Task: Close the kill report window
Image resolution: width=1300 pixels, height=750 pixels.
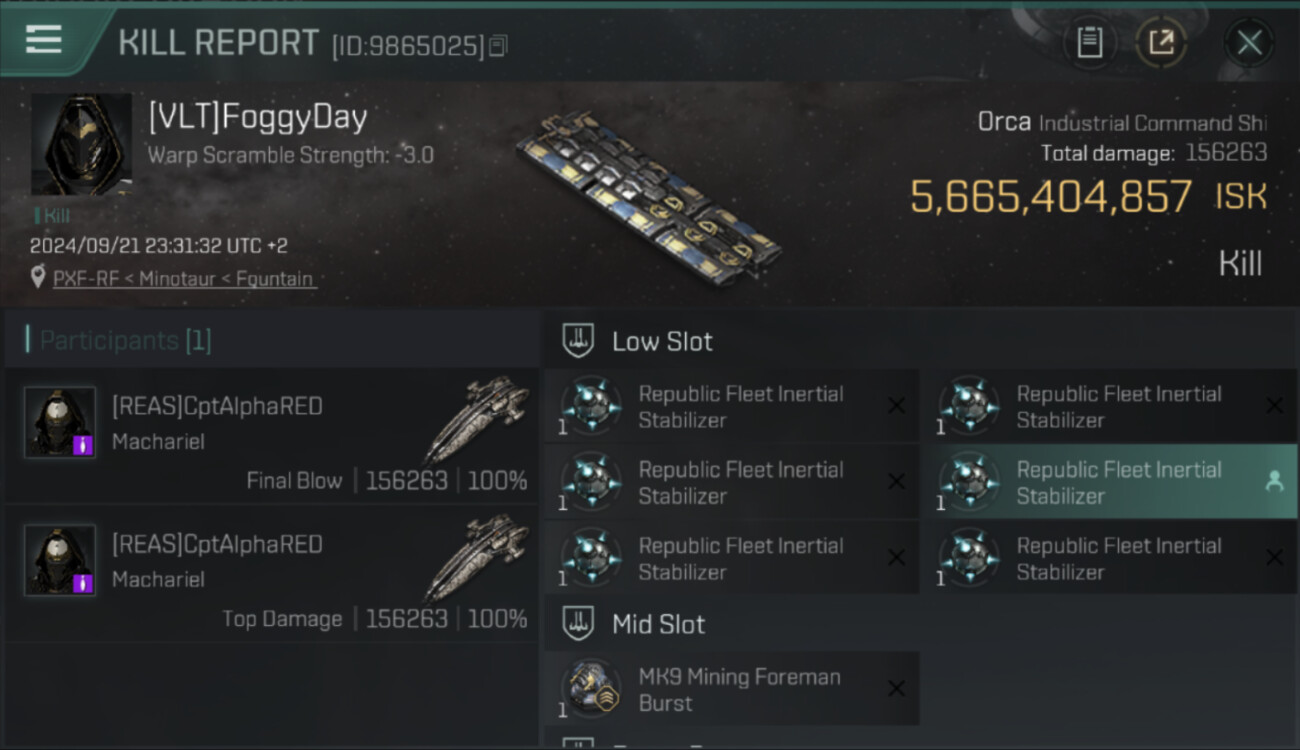Action: point(1249,43)
